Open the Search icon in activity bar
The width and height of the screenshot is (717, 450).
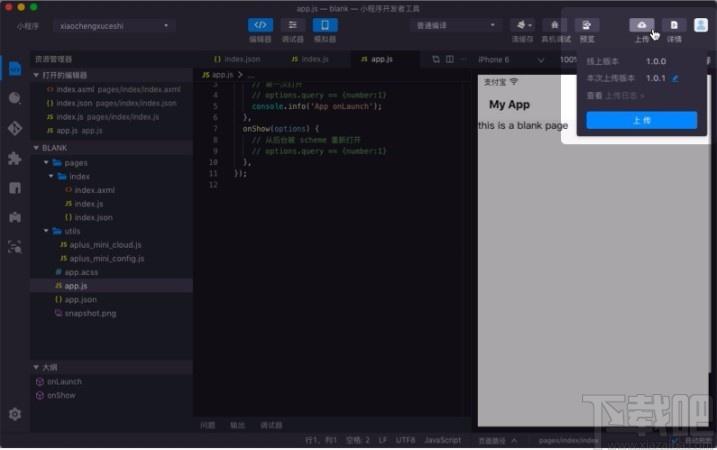click(15, 98)
